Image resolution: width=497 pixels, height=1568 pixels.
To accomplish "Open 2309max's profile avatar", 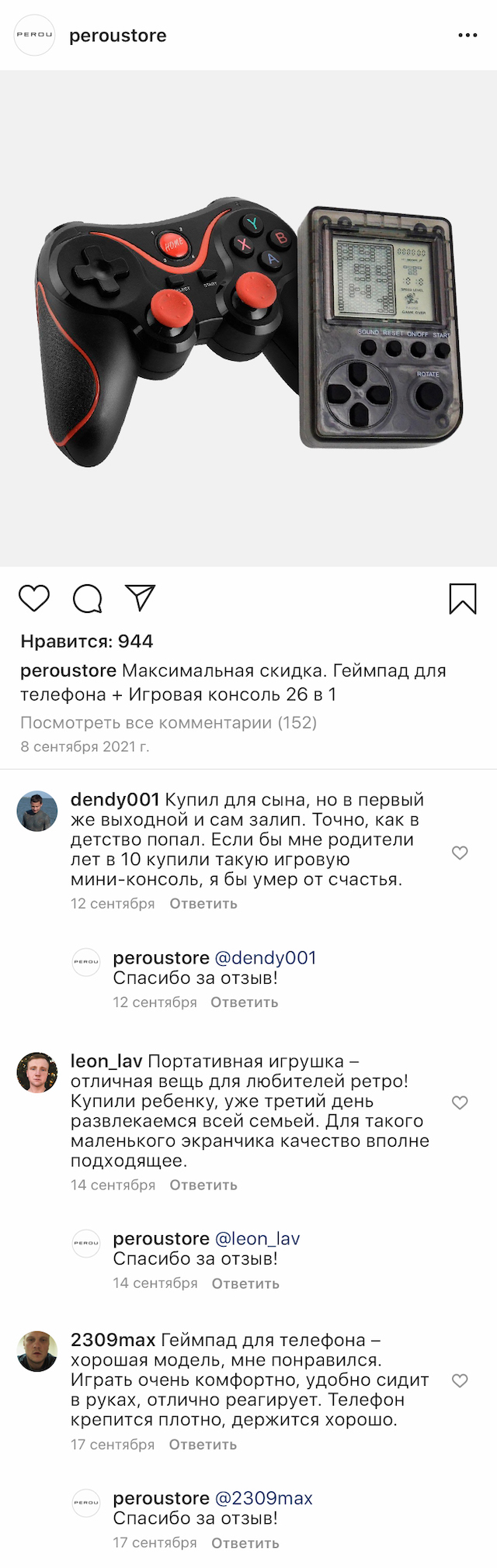I will pyautogui.click(x=37, y=1352).
